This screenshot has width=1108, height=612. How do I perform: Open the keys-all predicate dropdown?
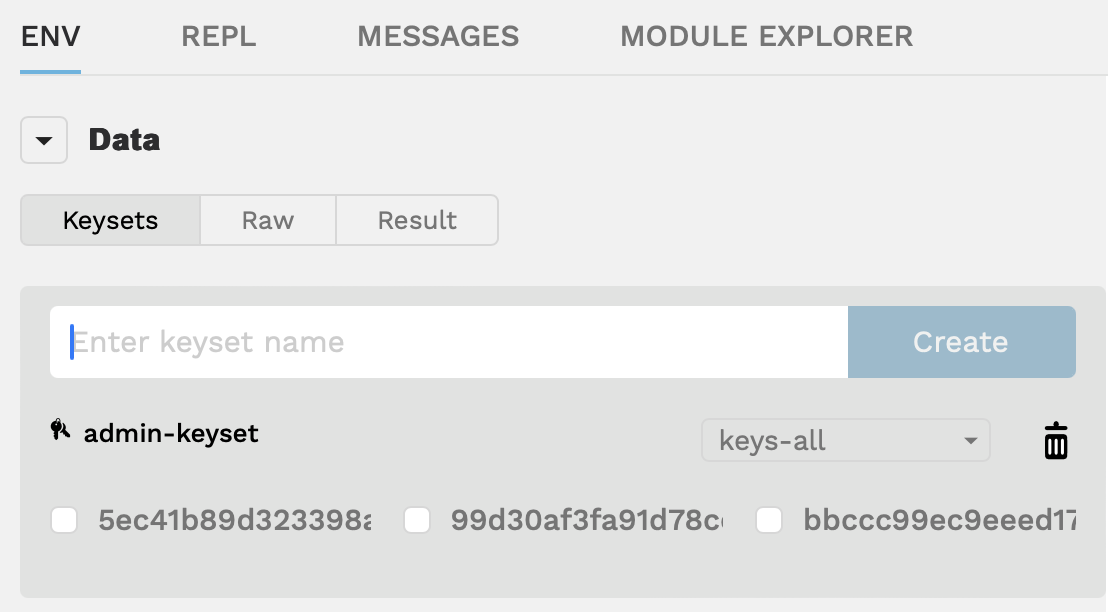click(846, 441)
